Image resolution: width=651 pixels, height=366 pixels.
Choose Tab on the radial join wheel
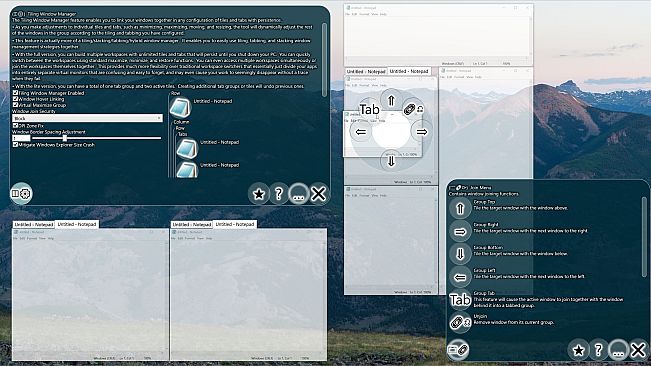[x=370, y=110]
